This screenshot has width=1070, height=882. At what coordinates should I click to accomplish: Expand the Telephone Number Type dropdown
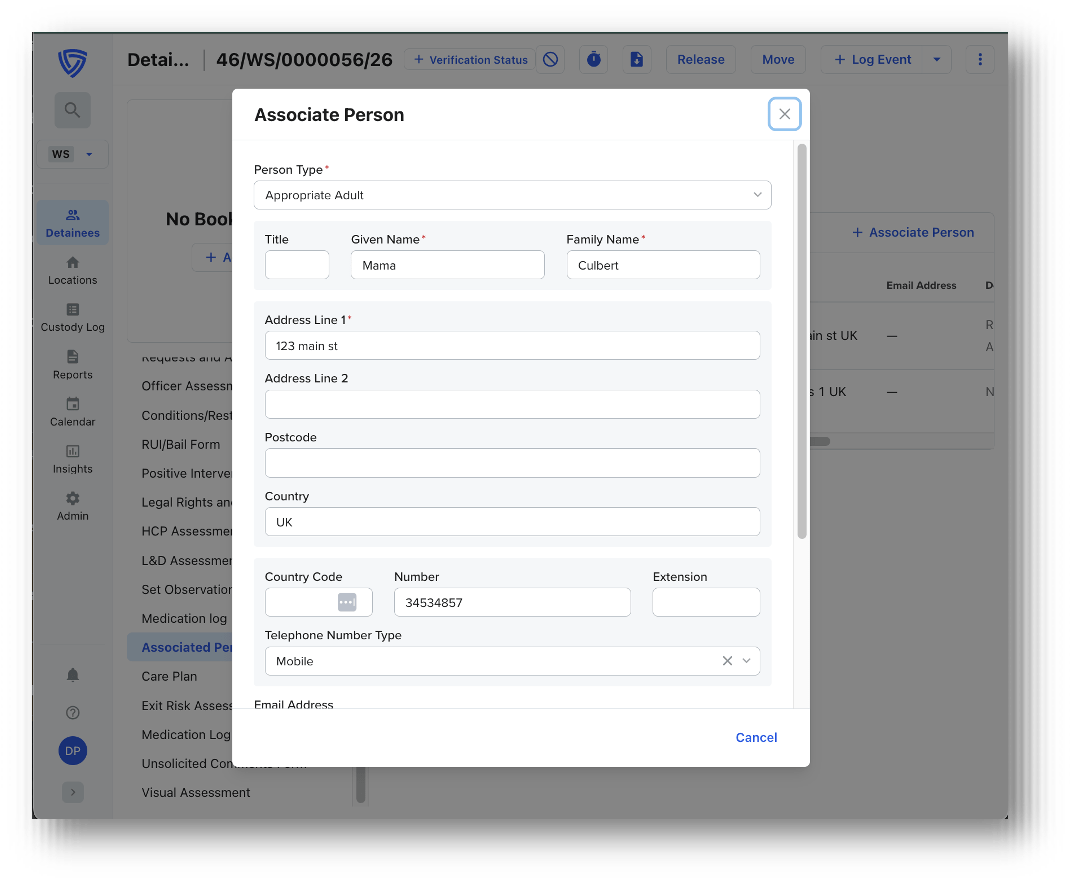coord(747,661)
